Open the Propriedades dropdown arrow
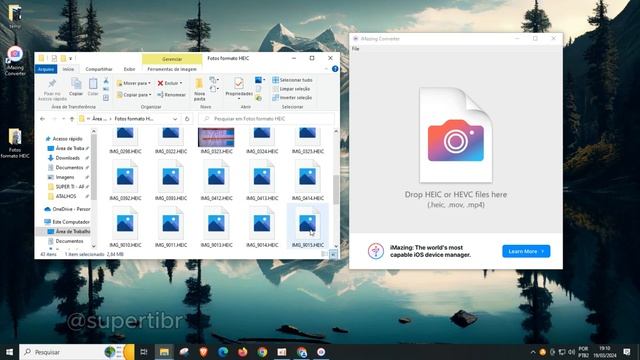The image size is (640, 360). (239, 99)
